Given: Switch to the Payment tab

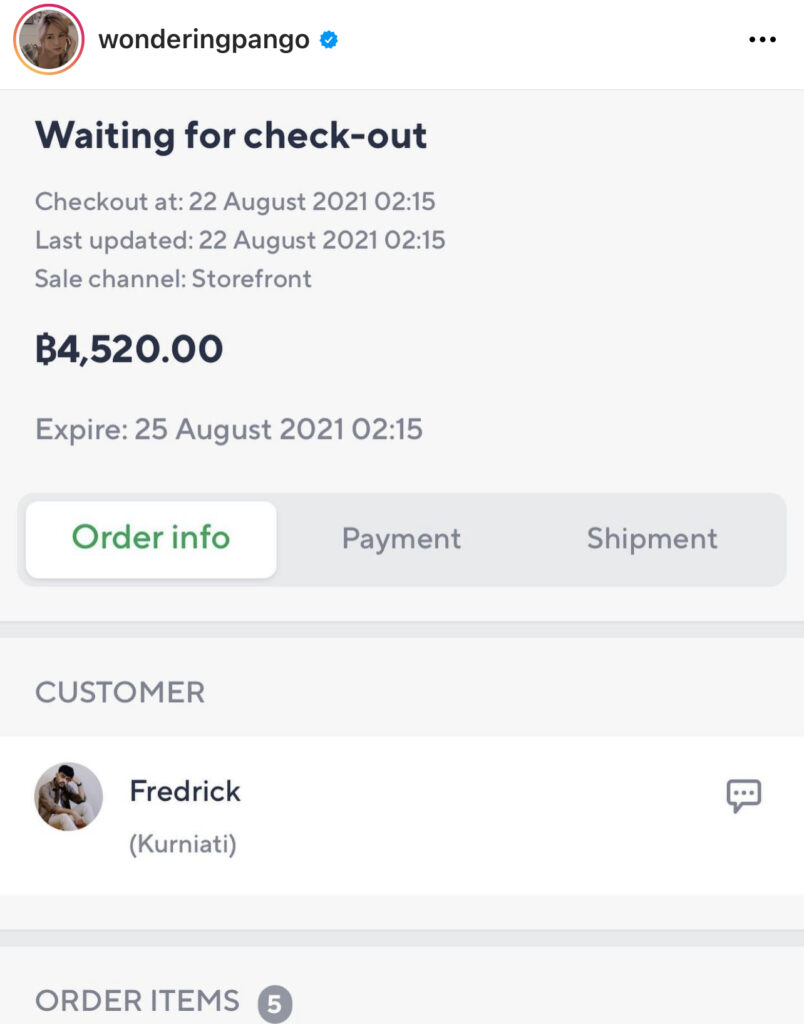Looking at the screenshot, I should coord(401,539).
